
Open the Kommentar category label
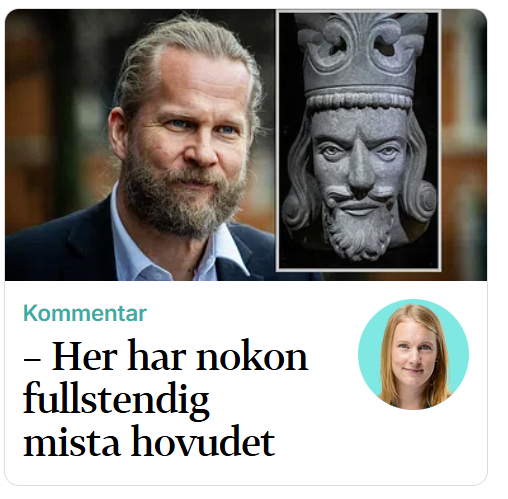[x=85, y=313]
